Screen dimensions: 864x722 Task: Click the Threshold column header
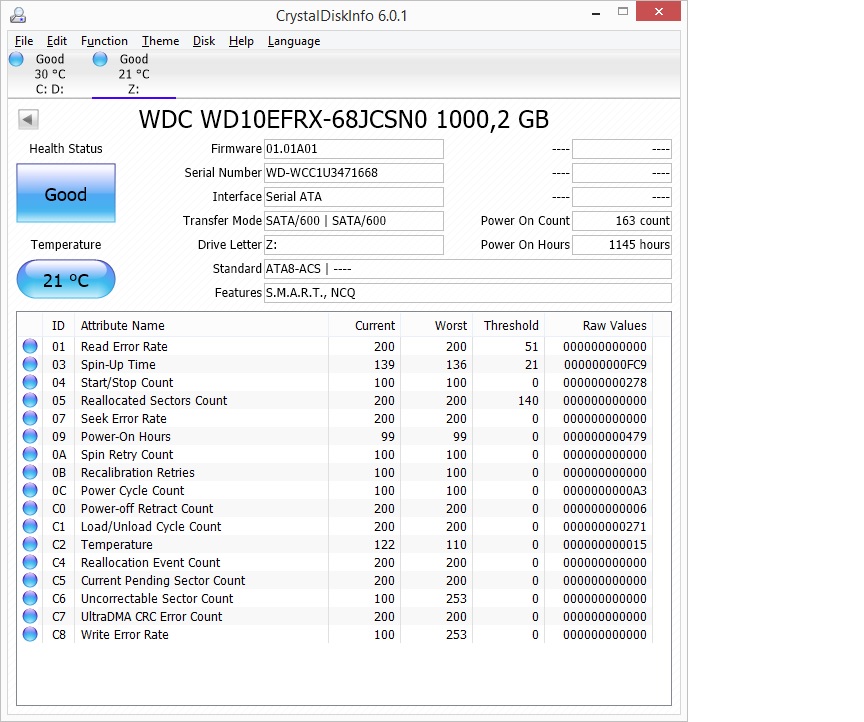(x=509, y=325)
